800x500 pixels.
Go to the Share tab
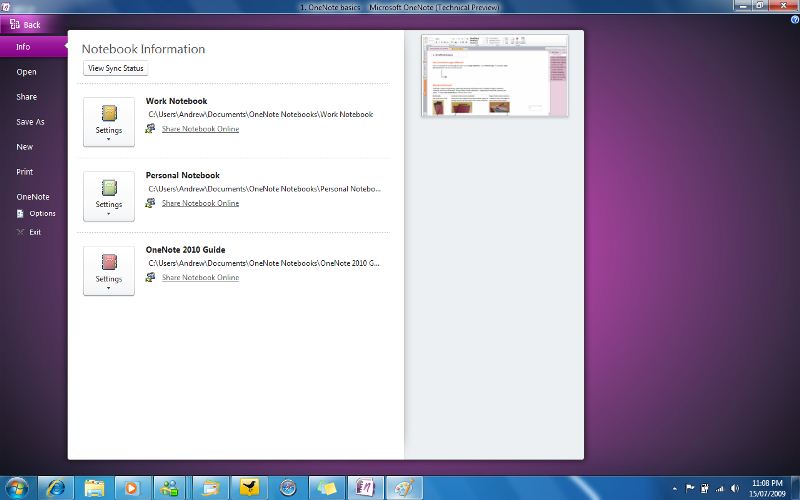click(x=27, y=97)
